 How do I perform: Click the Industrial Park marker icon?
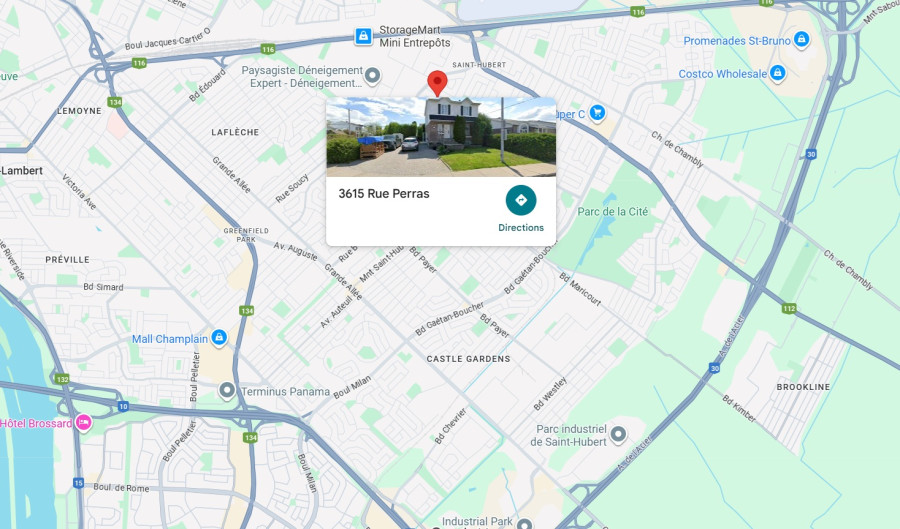(524, 523)
